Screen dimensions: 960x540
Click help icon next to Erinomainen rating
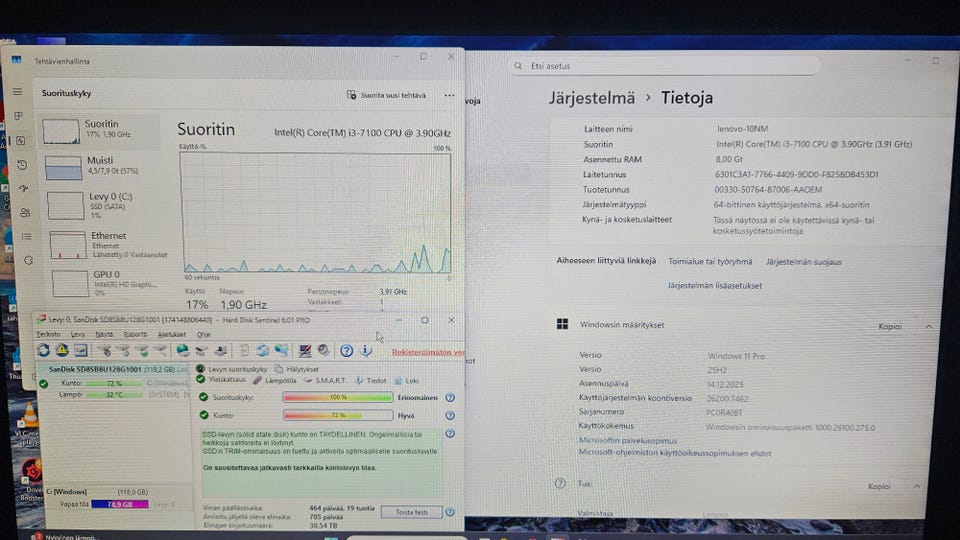tap(450, 397)
